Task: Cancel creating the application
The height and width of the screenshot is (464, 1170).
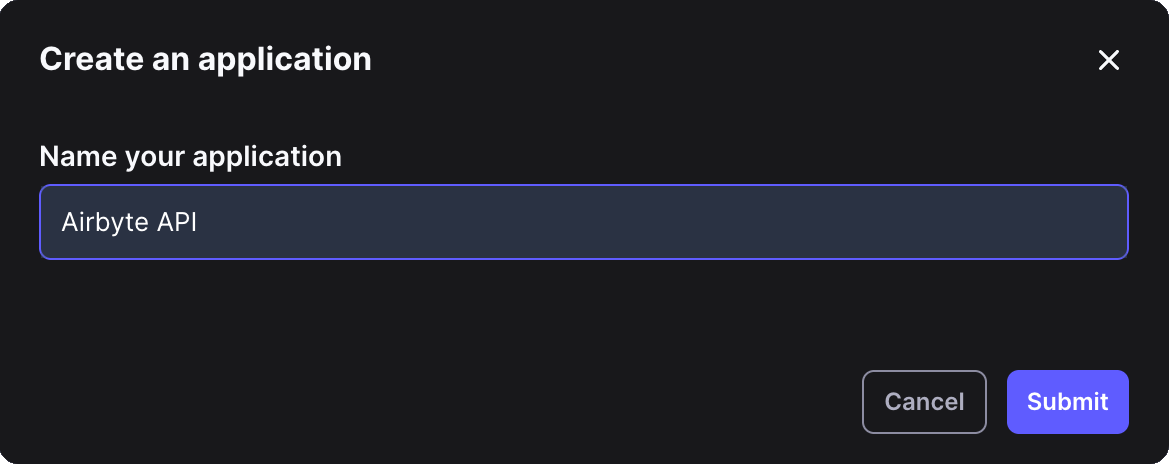Action: click(x=924, y=402)
